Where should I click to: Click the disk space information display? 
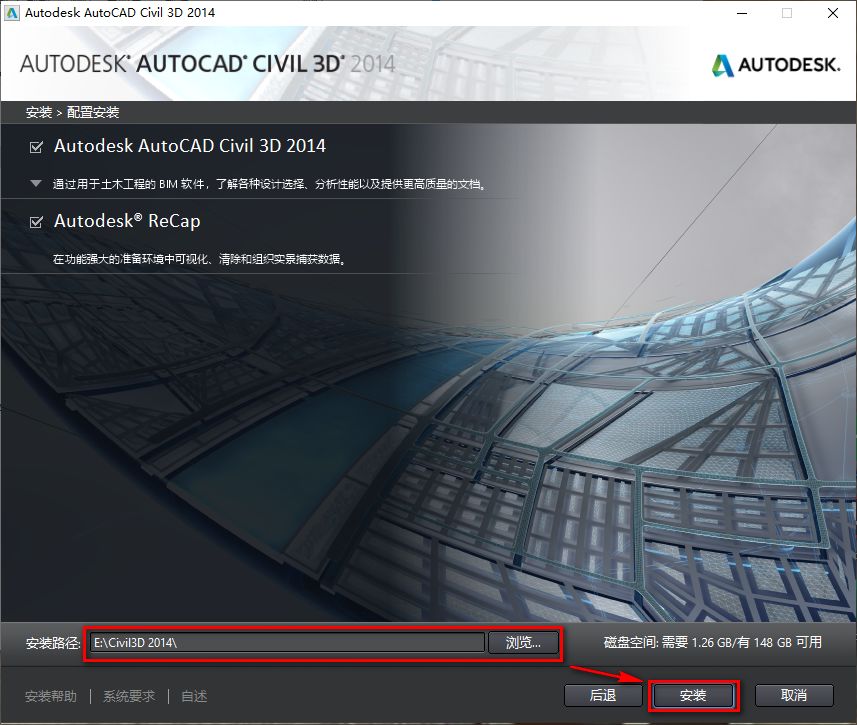[x=711, y=644]
